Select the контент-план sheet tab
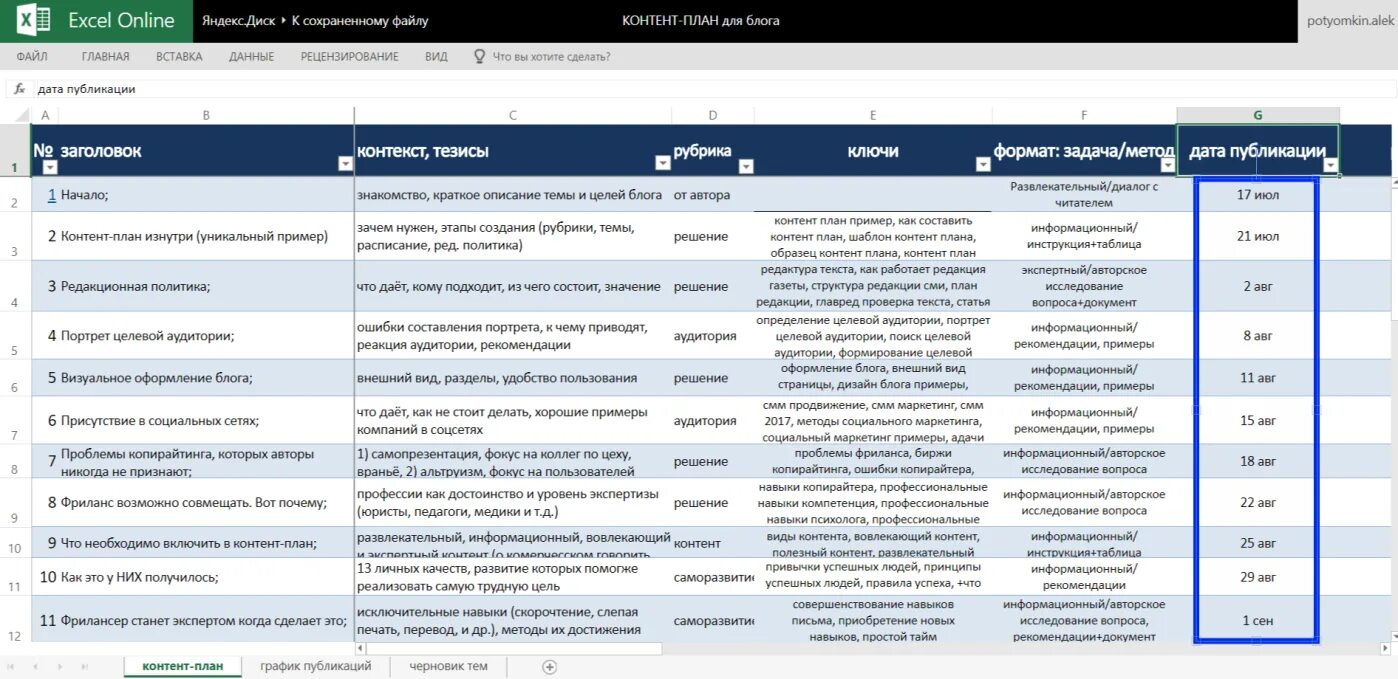 click(x=183, y=666)
